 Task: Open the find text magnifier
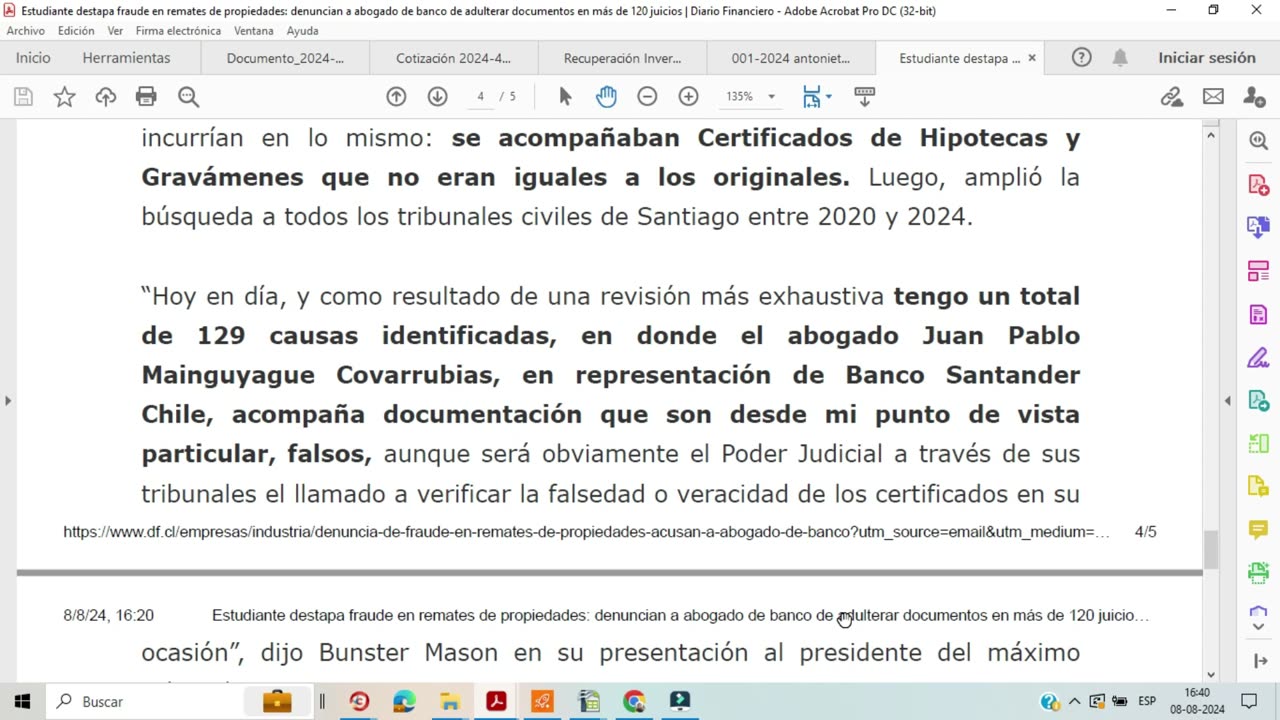188,97
